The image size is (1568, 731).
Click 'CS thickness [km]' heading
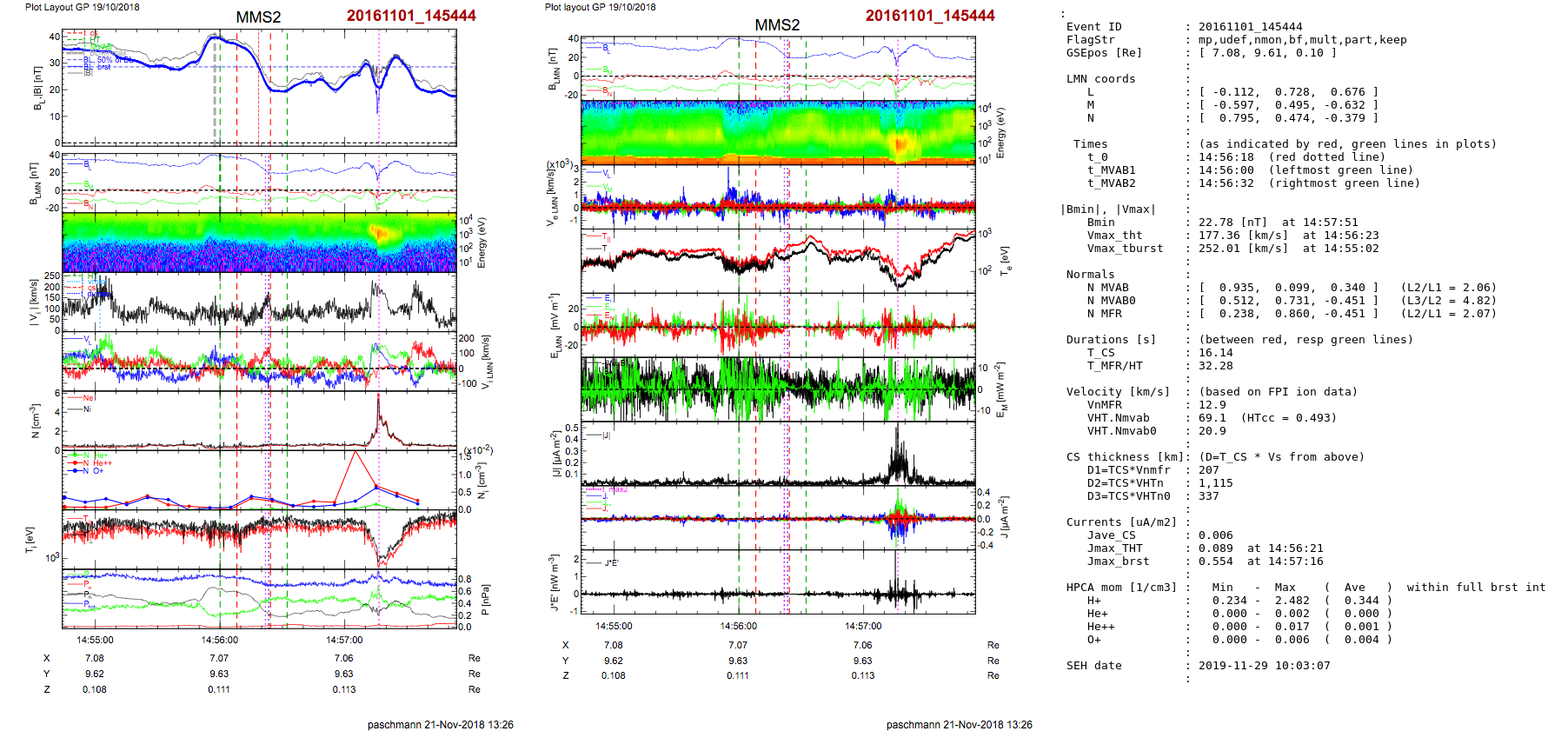(x=1125, y=457)
